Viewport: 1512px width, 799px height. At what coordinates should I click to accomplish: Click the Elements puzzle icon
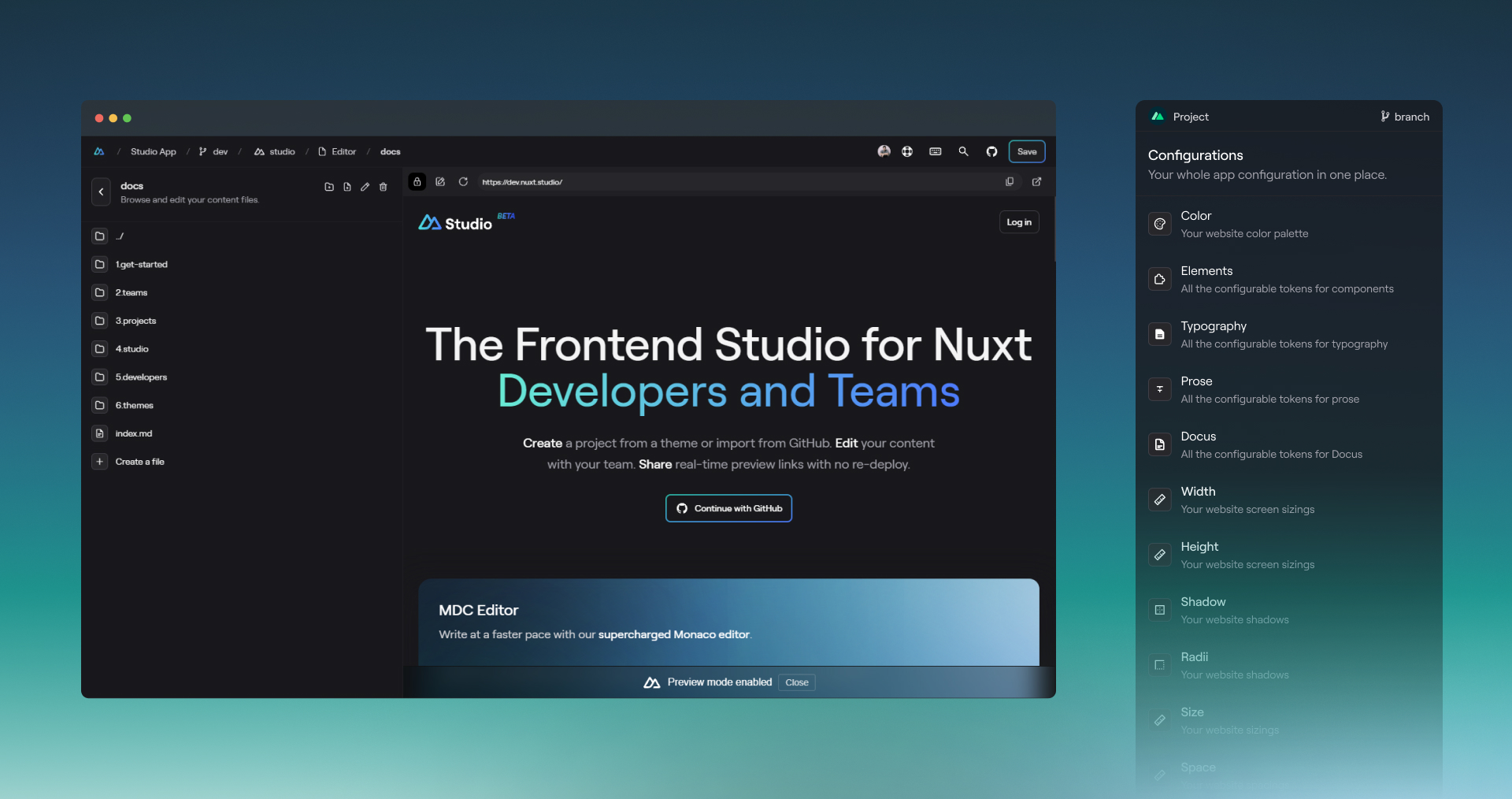click(1160, 279)
